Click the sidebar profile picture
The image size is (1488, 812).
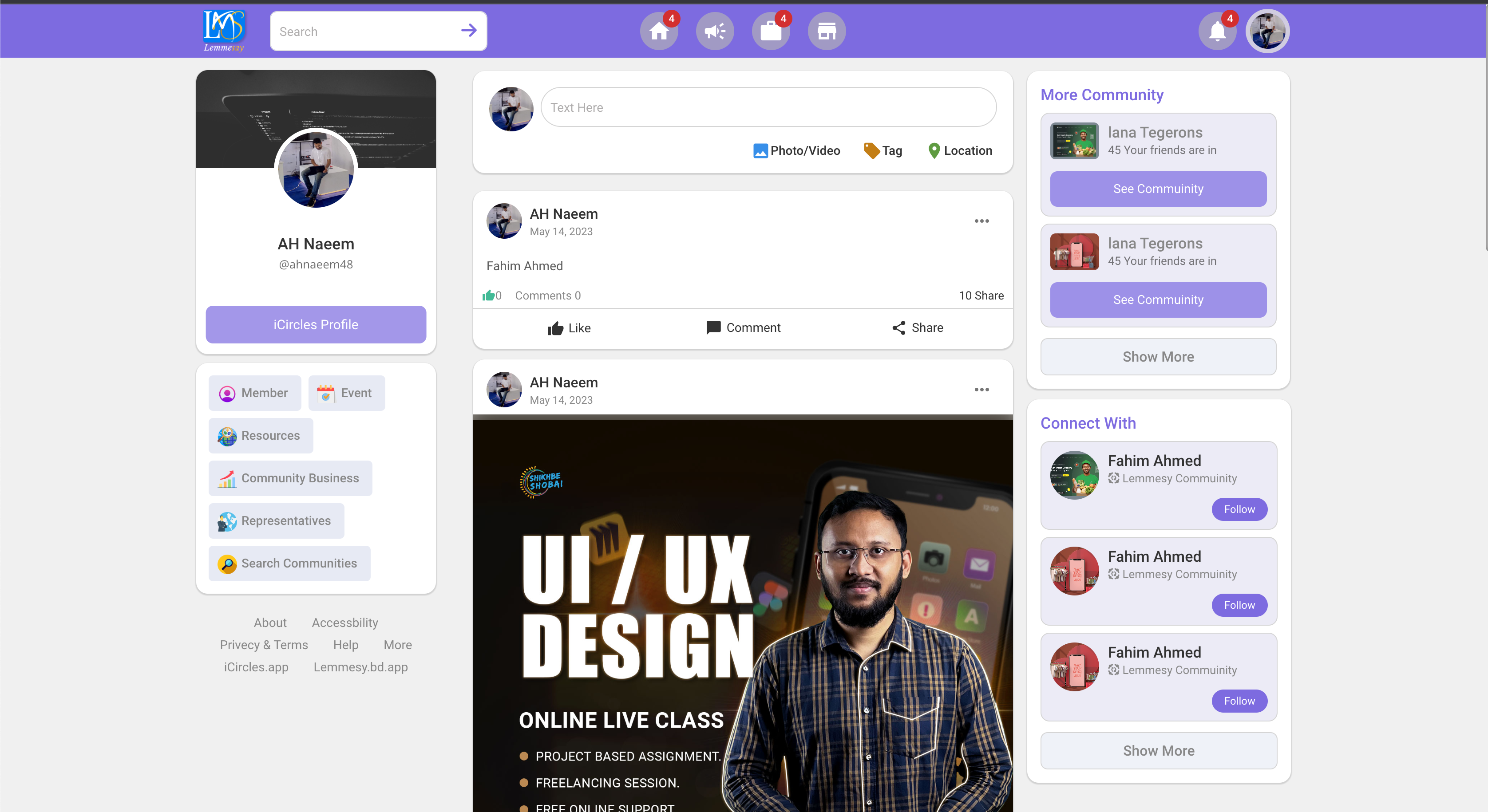pyautogui.click(x=315, y=170)
